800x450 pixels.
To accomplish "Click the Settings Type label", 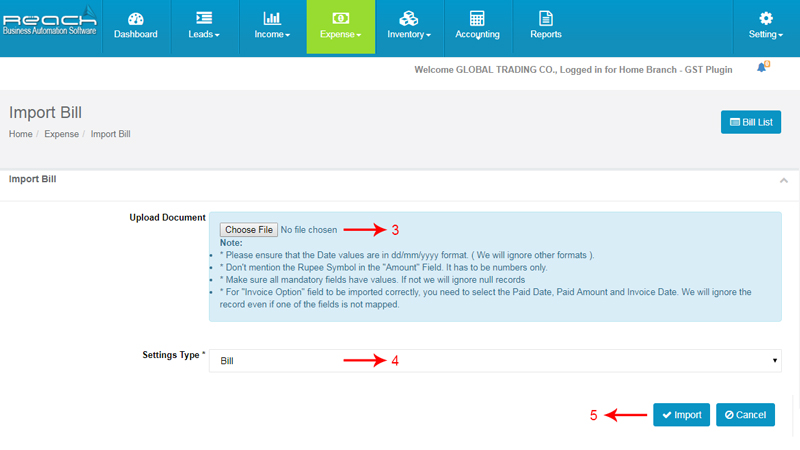I will pyautogui.click(x=173, y=355).
